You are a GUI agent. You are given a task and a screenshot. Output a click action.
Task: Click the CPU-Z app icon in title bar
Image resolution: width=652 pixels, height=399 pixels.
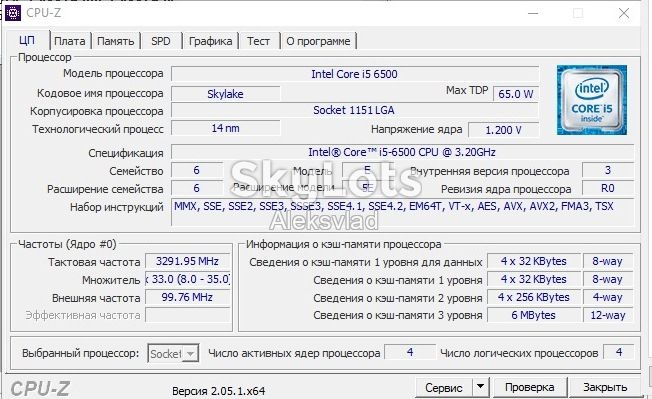click(13, 13)
